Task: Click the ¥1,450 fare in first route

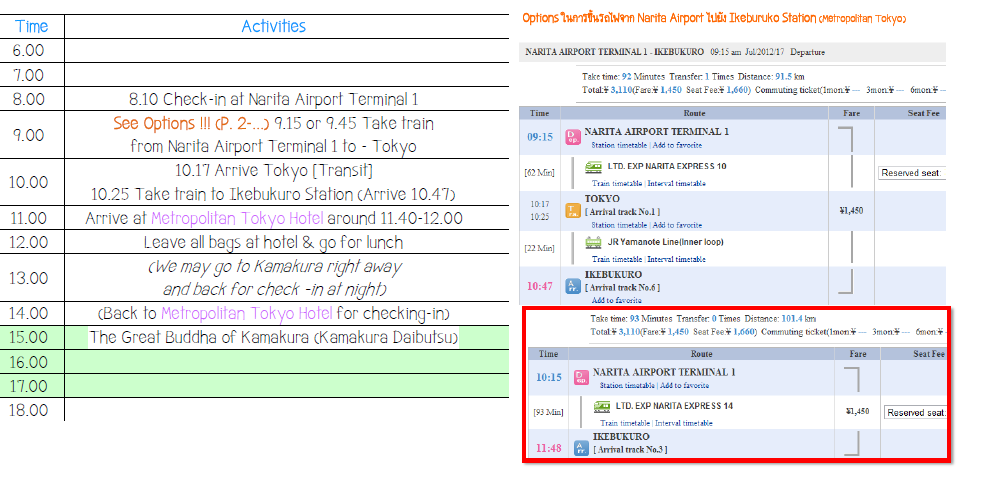Action: click(x=852, y=211)
